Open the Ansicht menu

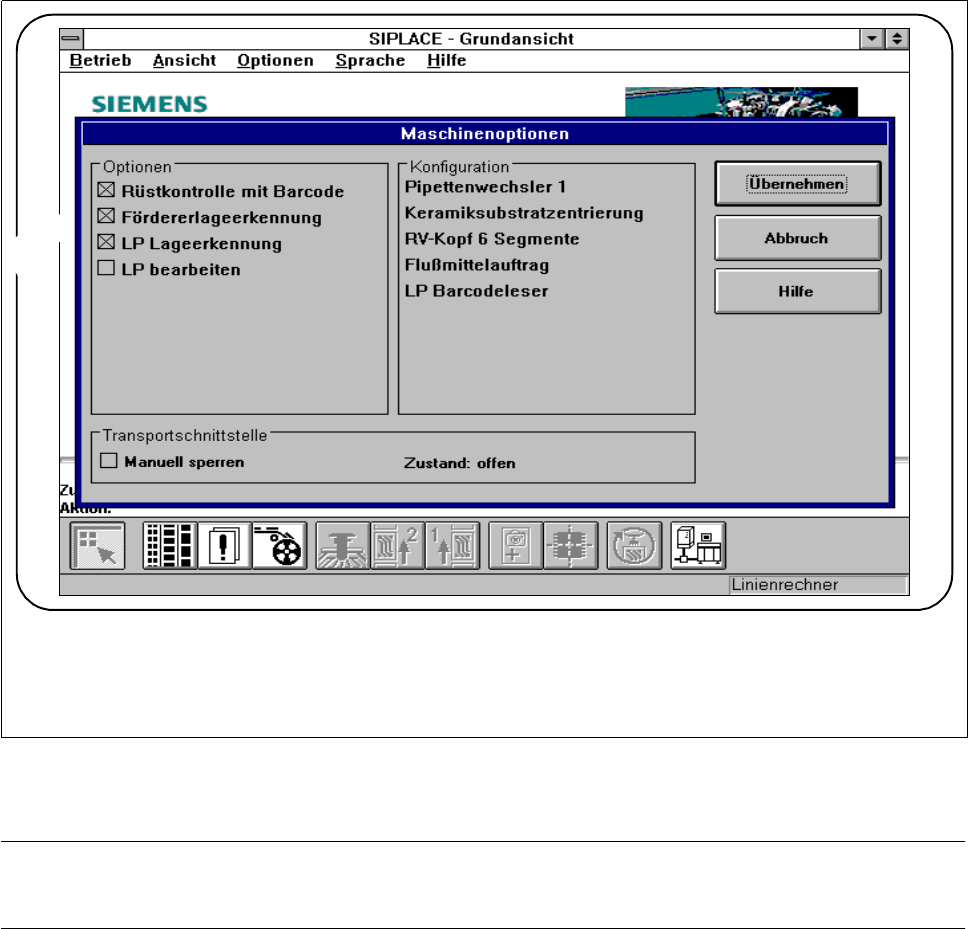(184, 60)
